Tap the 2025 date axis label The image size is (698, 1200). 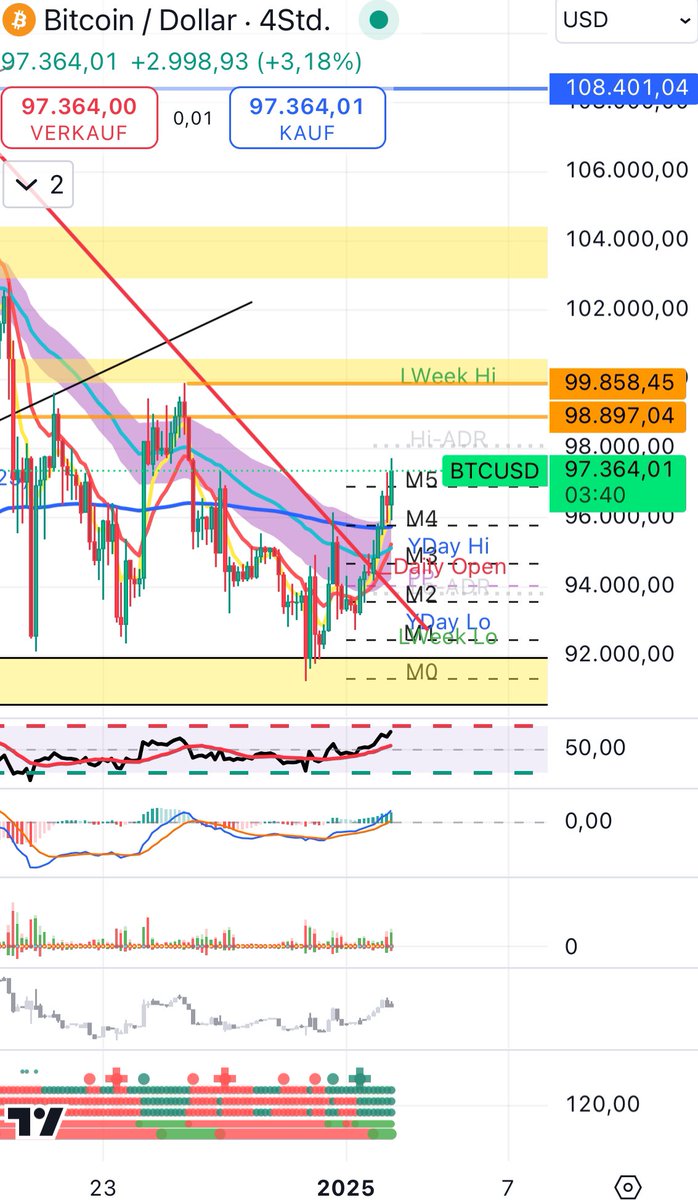tap(346, 1188)
